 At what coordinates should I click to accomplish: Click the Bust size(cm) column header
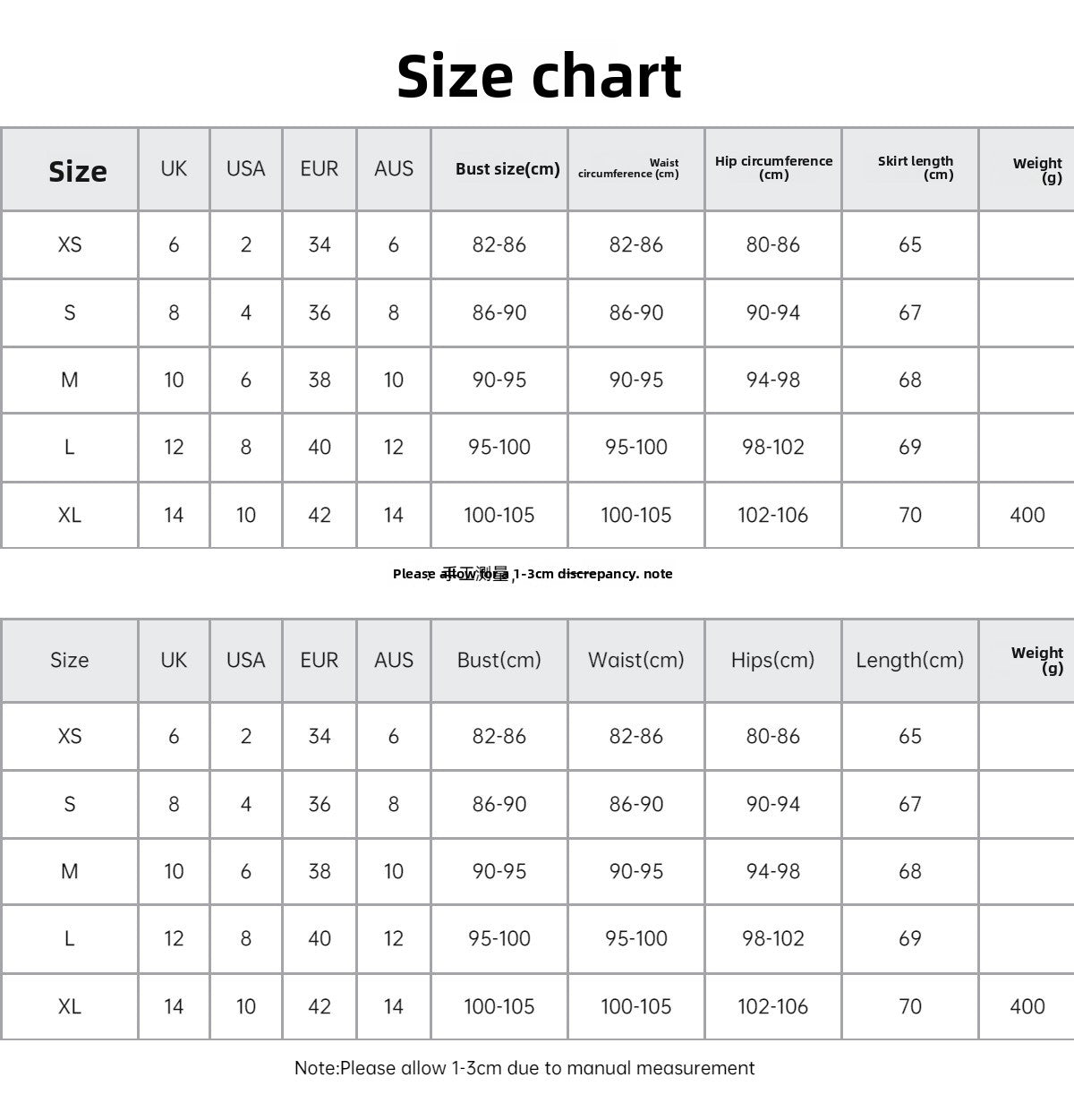[x=507, y=168]
